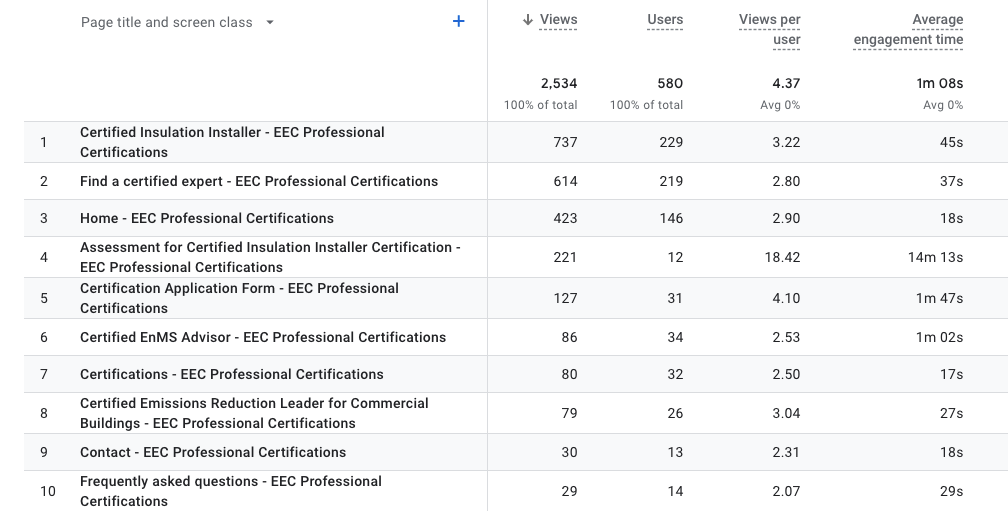
Task: Click the 18.42 views per user cell
Action: pyautogui.click(x=781, y=257)
